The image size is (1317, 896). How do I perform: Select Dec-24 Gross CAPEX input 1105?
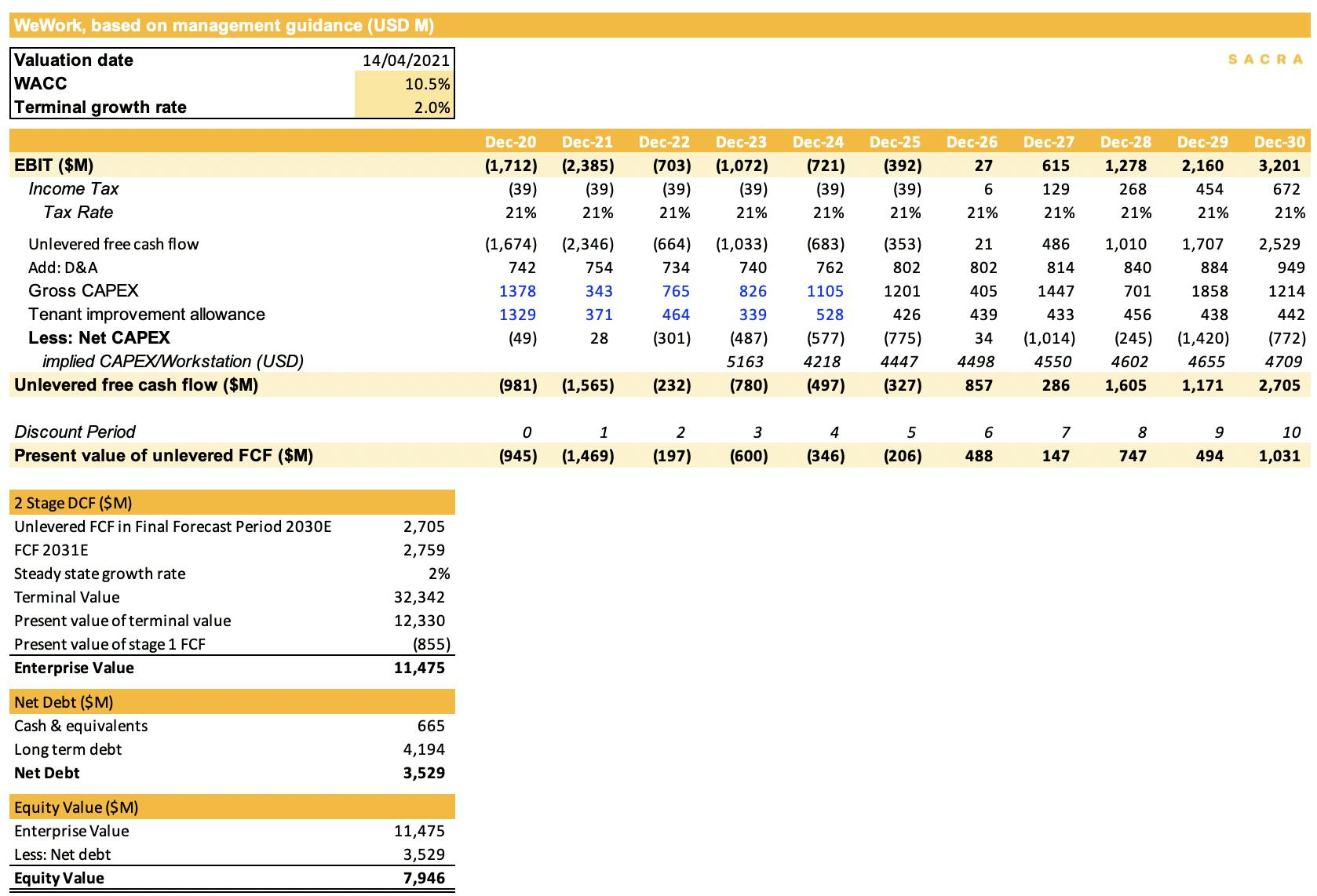(826, 291)
